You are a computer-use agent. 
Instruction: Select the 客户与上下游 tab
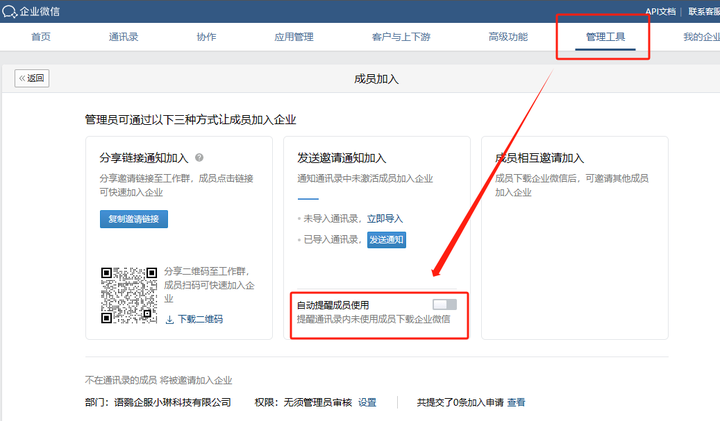coord(400,37)
